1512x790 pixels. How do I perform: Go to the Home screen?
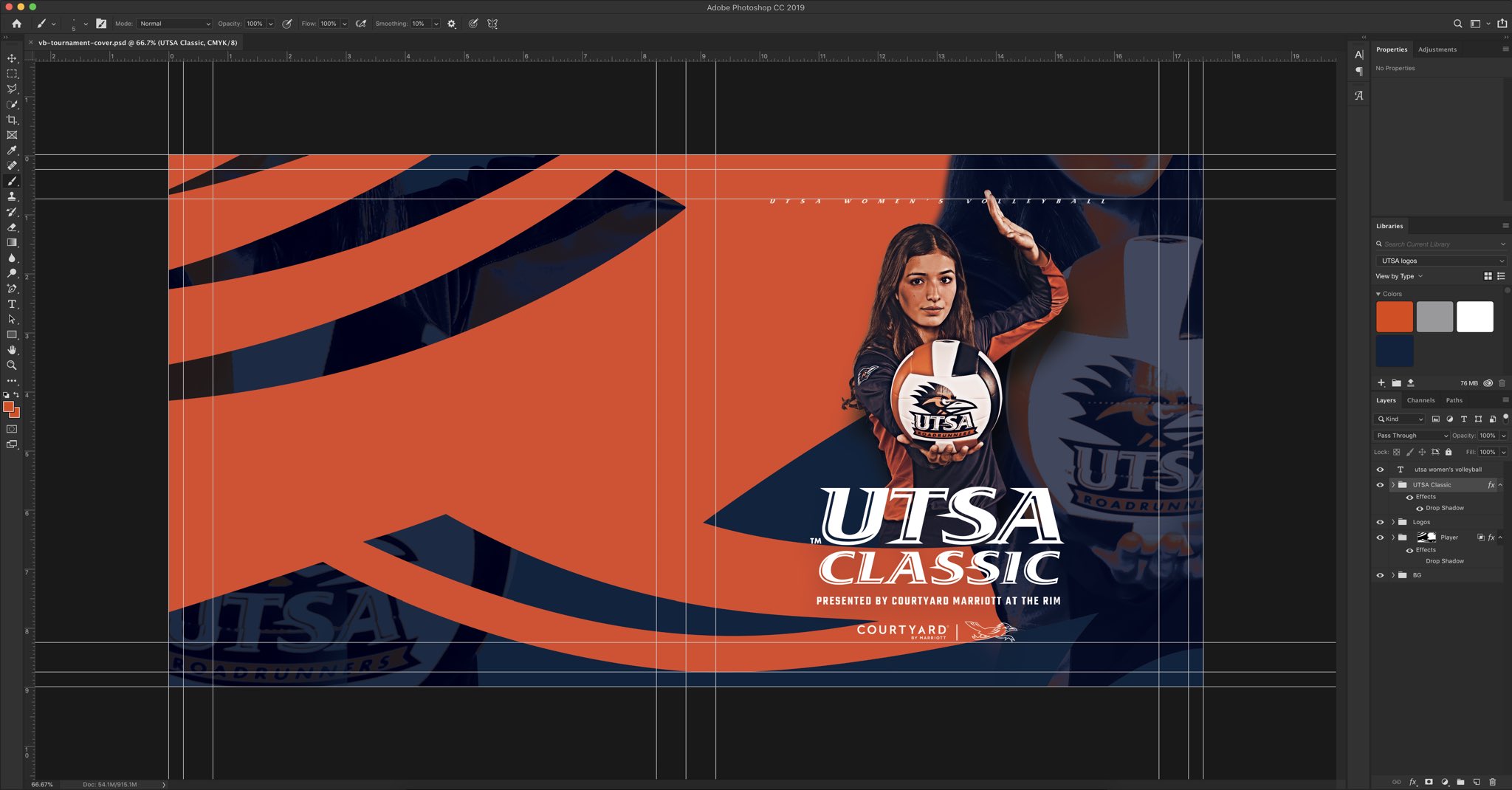tap(17, 24)
